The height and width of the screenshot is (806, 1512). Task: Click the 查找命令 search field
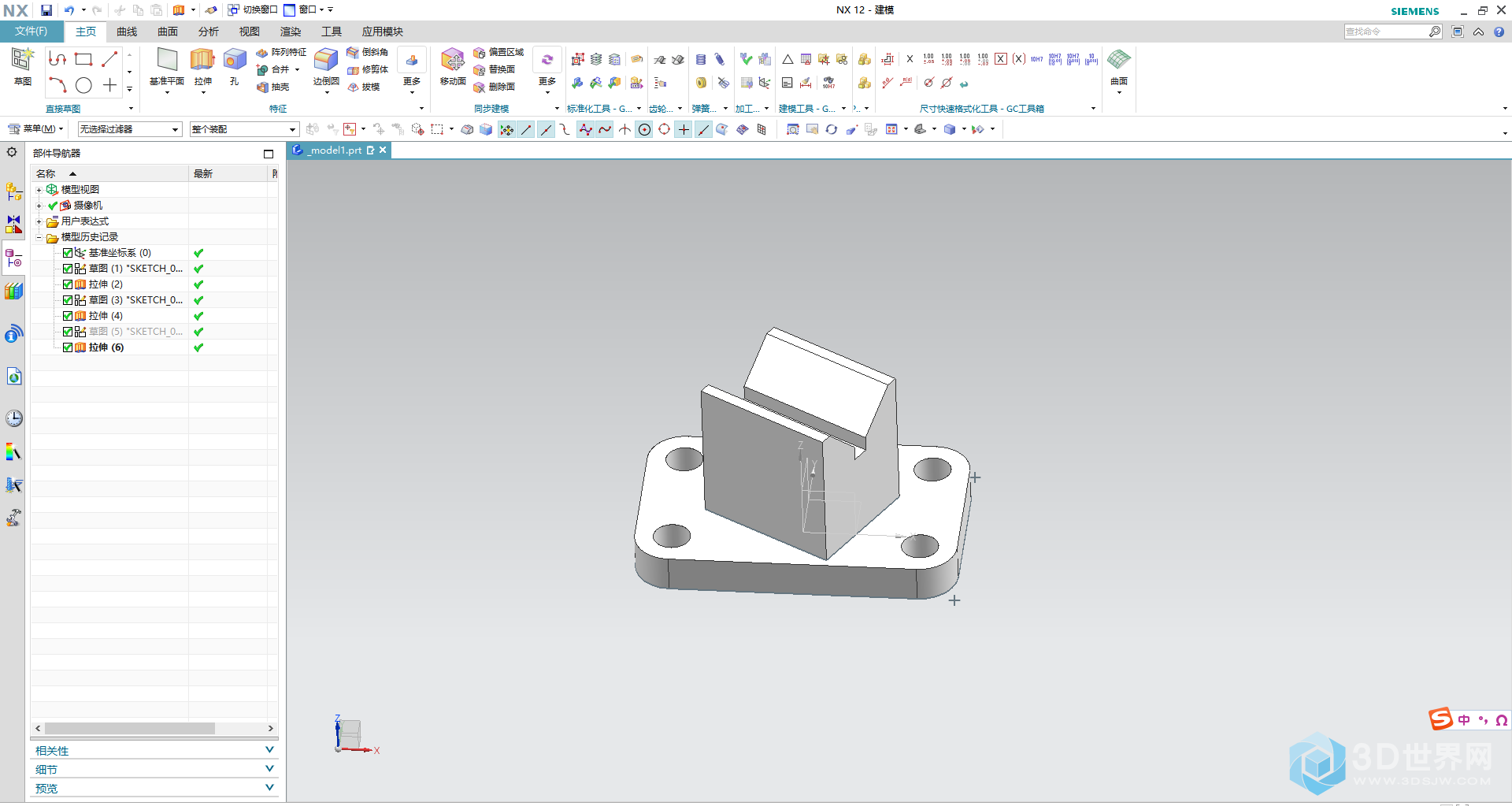pos(1386,32)
